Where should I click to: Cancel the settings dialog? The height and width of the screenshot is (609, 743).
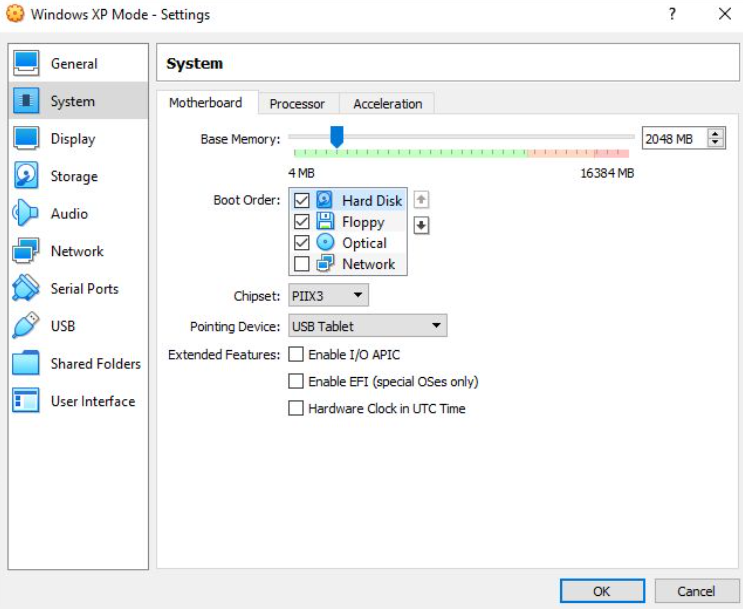pyautogui.click(x=696, y=591)
